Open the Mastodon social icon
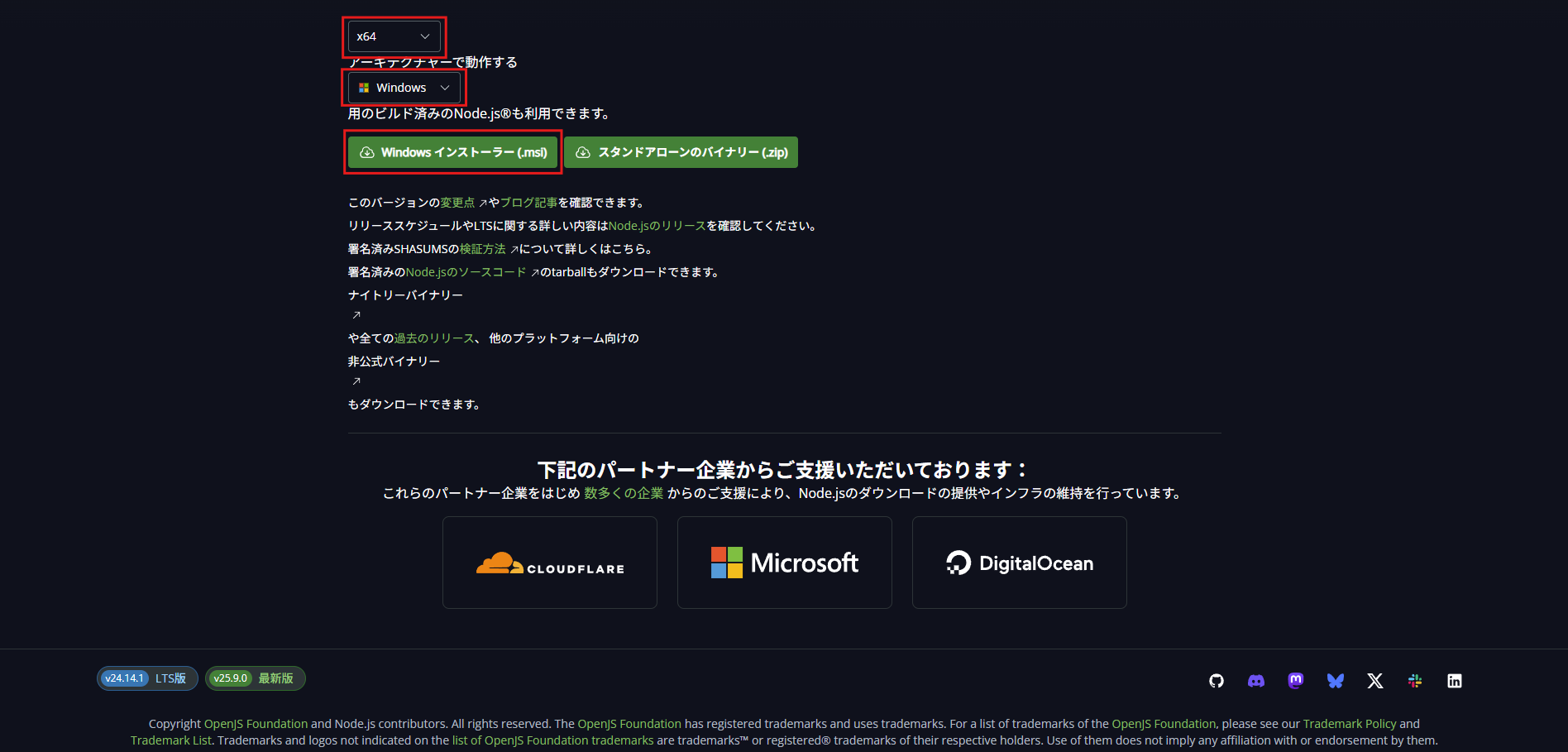 pyautogui.click(x=1295, y=681)
